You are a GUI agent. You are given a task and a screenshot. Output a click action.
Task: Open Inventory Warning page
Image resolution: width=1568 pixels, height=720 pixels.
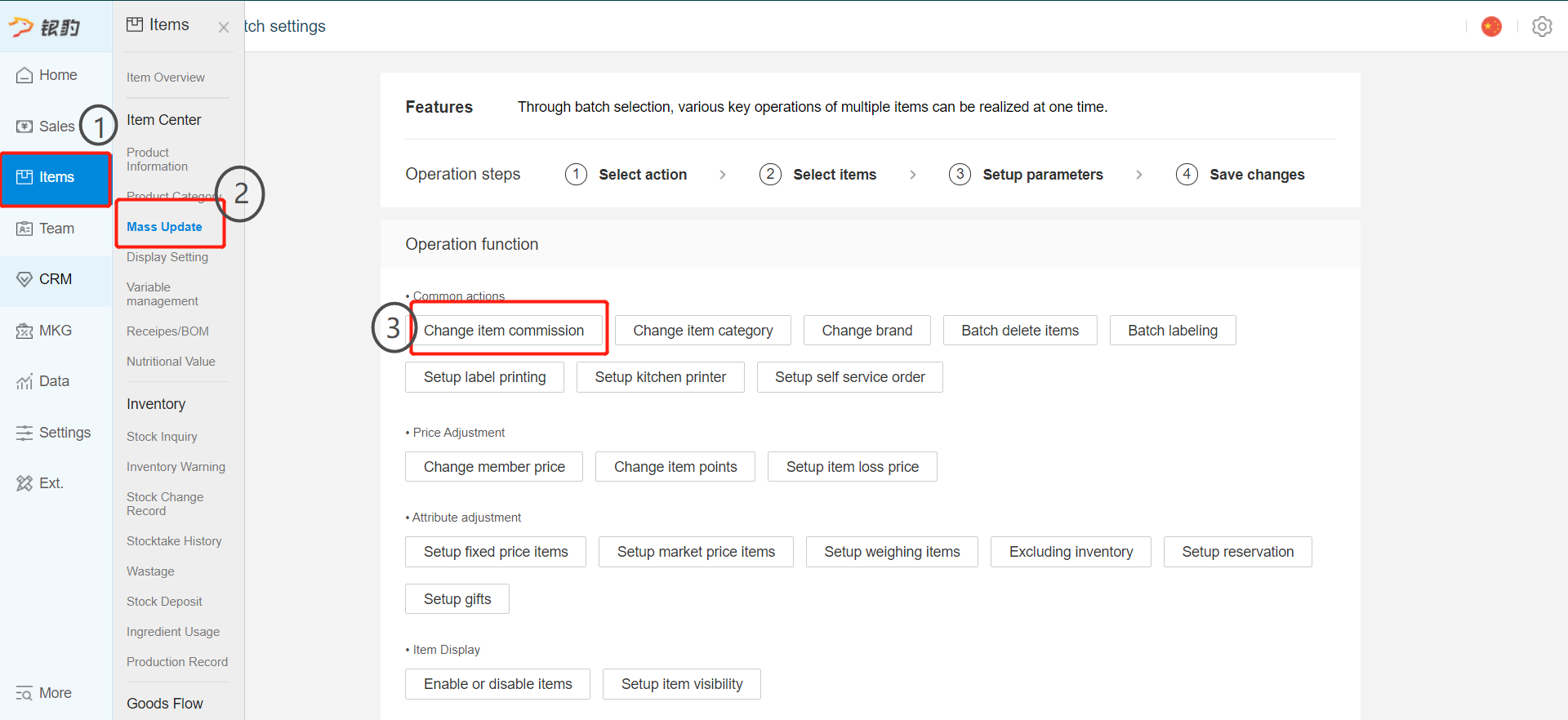[176, 467]
